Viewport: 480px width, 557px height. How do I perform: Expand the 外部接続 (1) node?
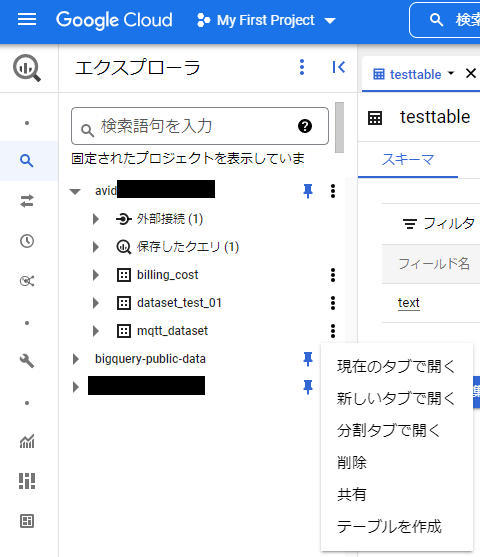point(96,219)
